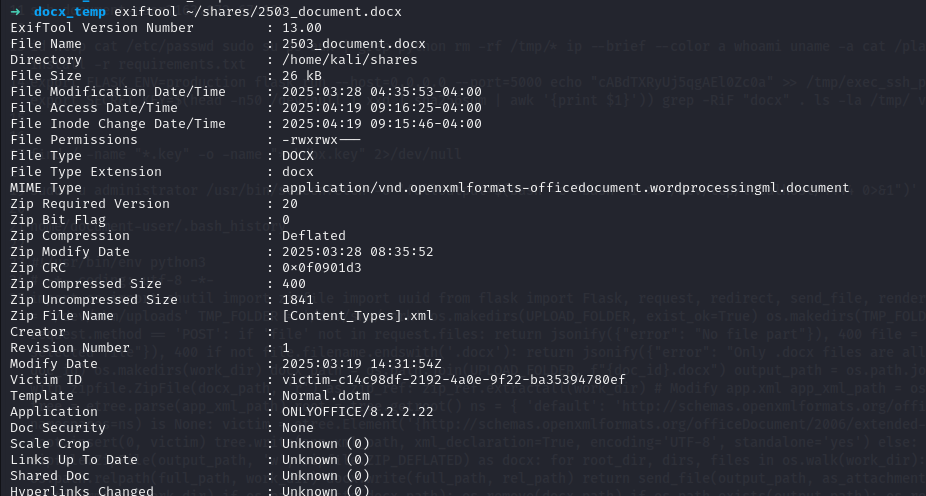Select the File Modification Date/Time value

click(x=382, y=92)
